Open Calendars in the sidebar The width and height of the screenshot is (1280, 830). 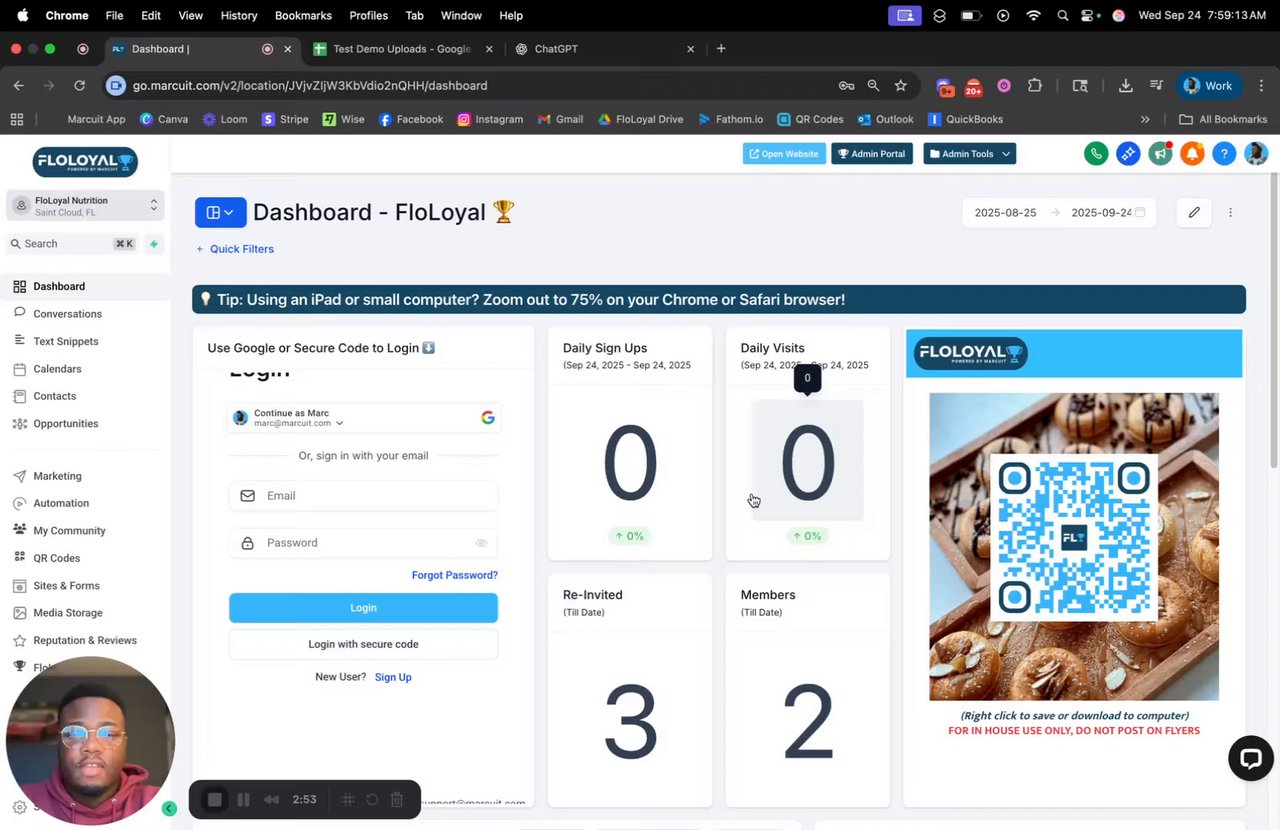pos(57,369)
